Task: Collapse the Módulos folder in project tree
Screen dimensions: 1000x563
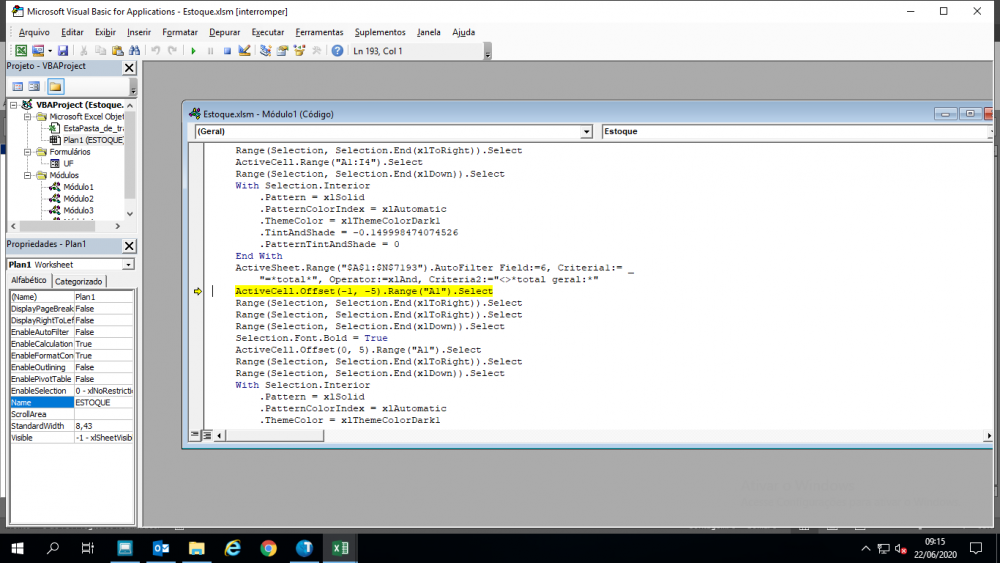Action: (x=28, y=175)
